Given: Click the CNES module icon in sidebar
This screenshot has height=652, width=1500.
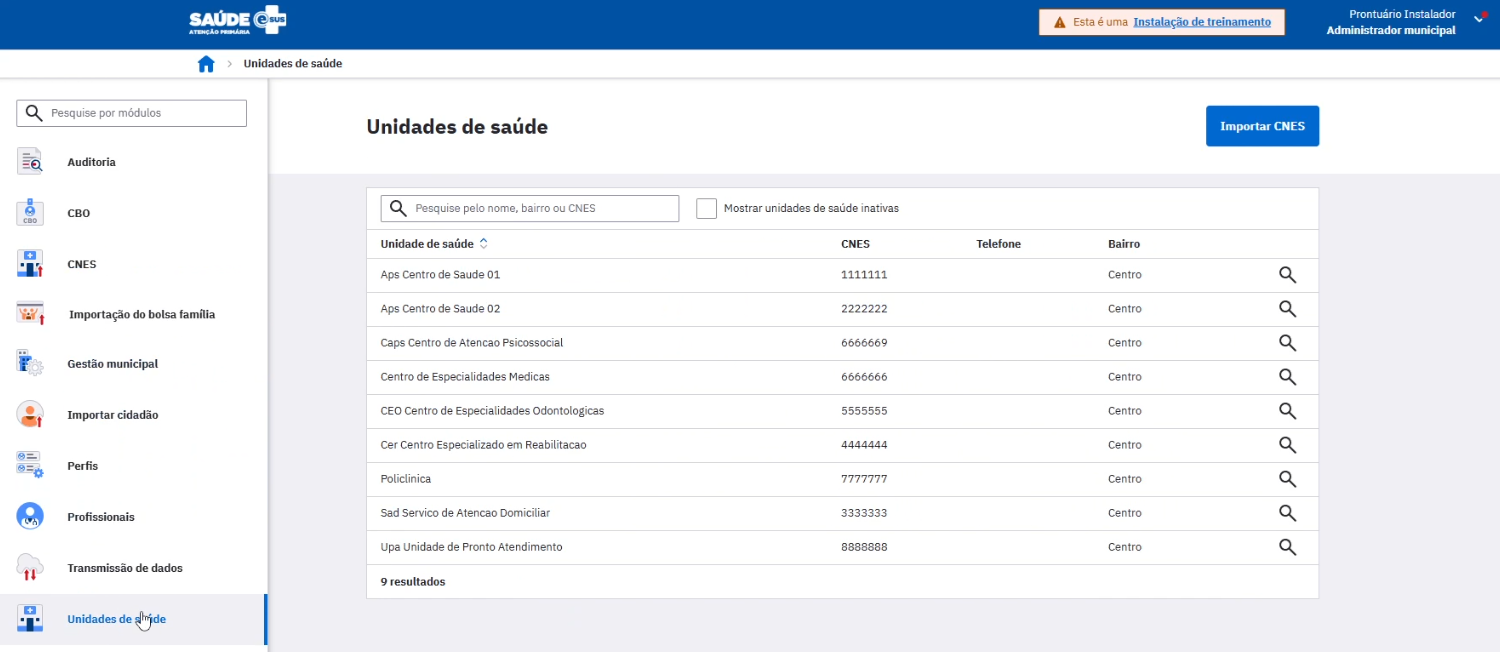Looking at the screenshot, I should click(30, 264).
